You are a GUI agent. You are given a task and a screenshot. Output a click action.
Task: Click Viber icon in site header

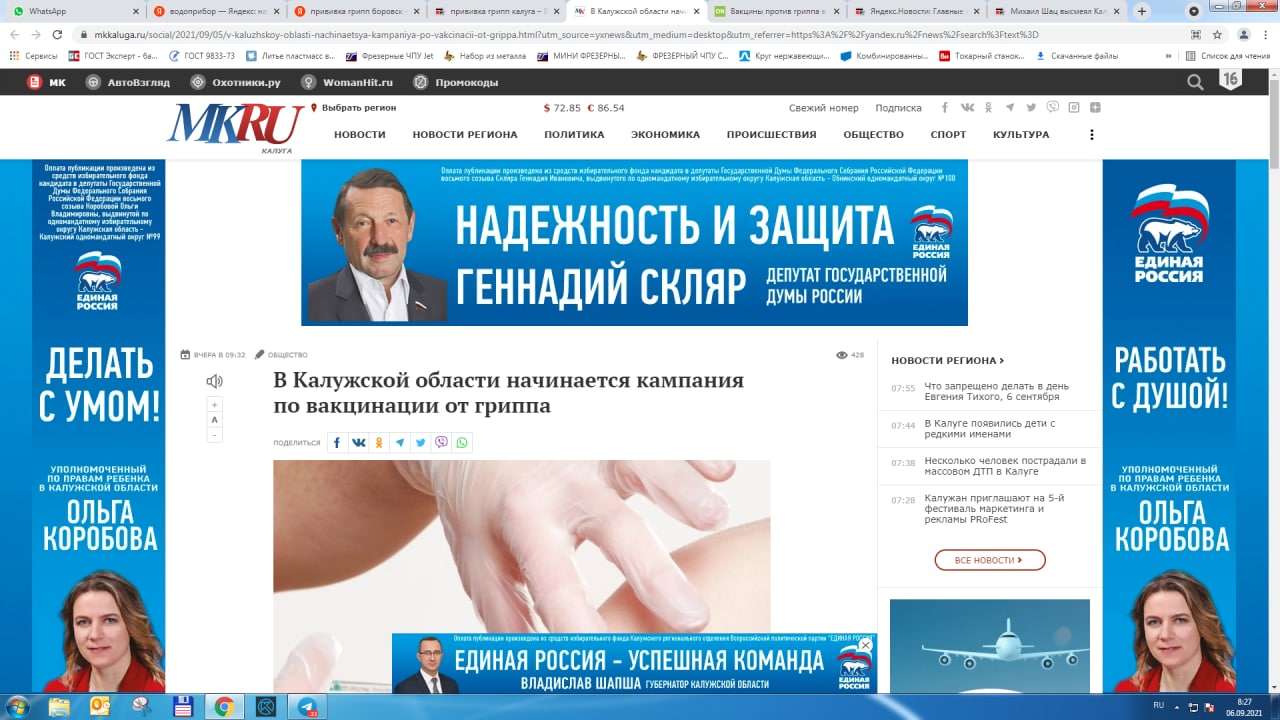point(1052,107)
